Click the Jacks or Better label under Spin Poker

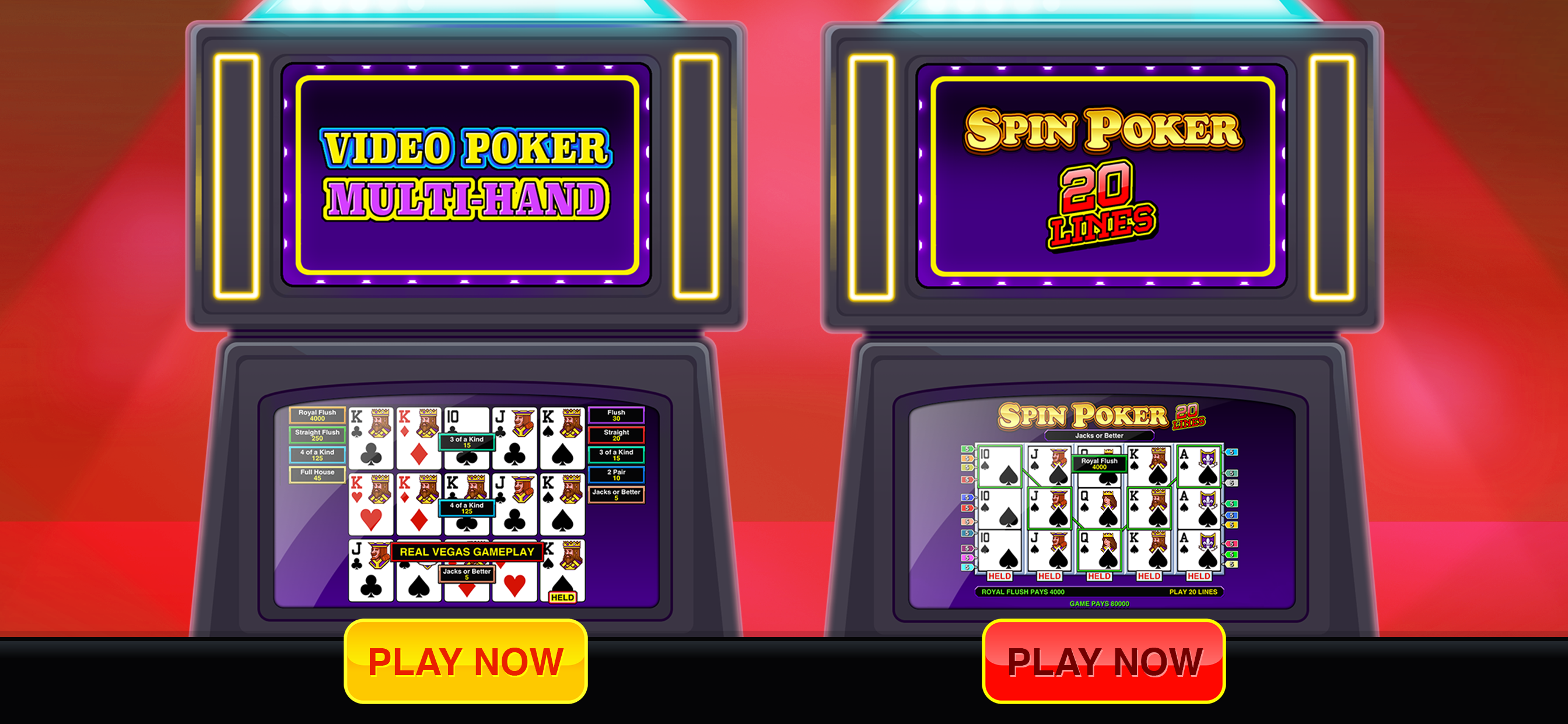pyautogui.click(x=1098, y=435)
